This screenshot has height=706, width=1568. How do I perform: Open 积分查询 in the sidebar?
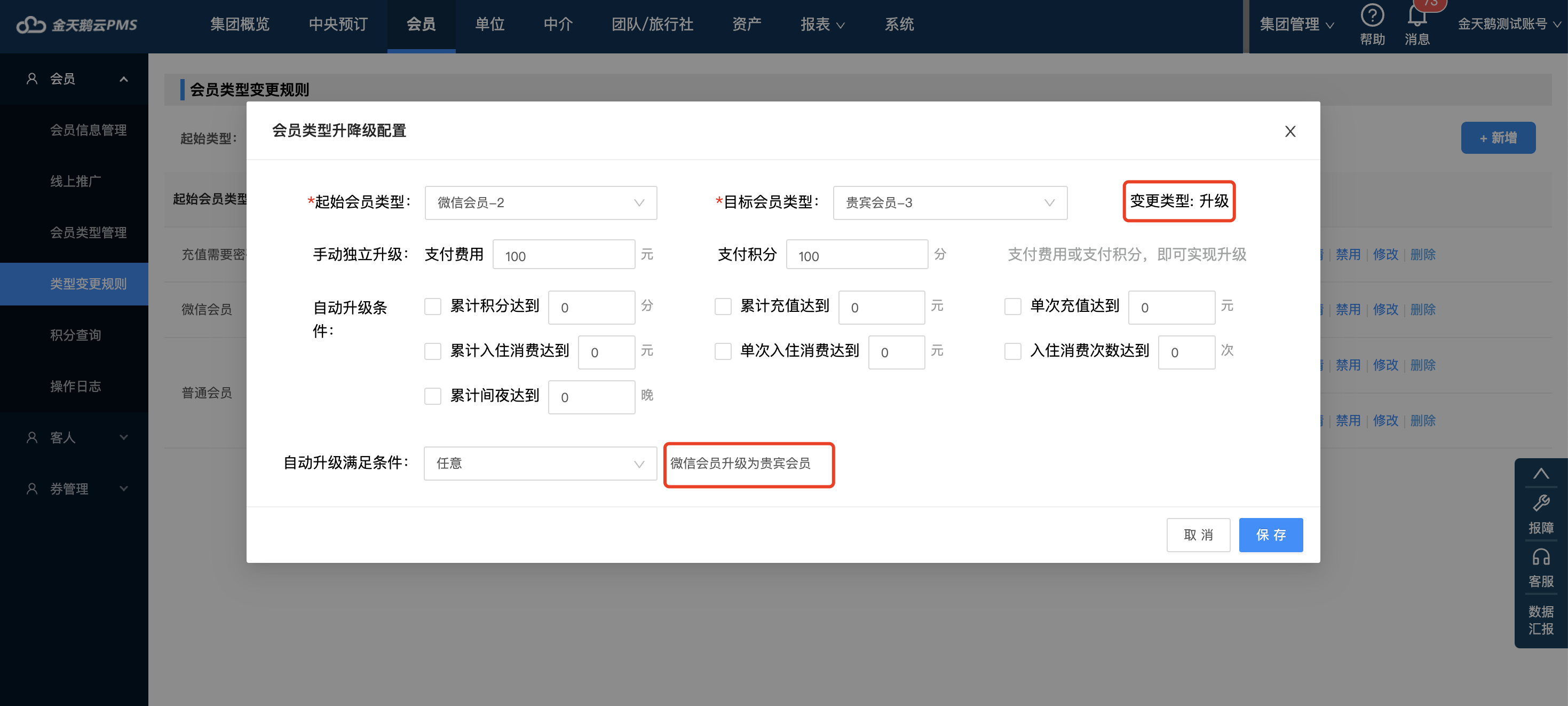click(74, 335)
